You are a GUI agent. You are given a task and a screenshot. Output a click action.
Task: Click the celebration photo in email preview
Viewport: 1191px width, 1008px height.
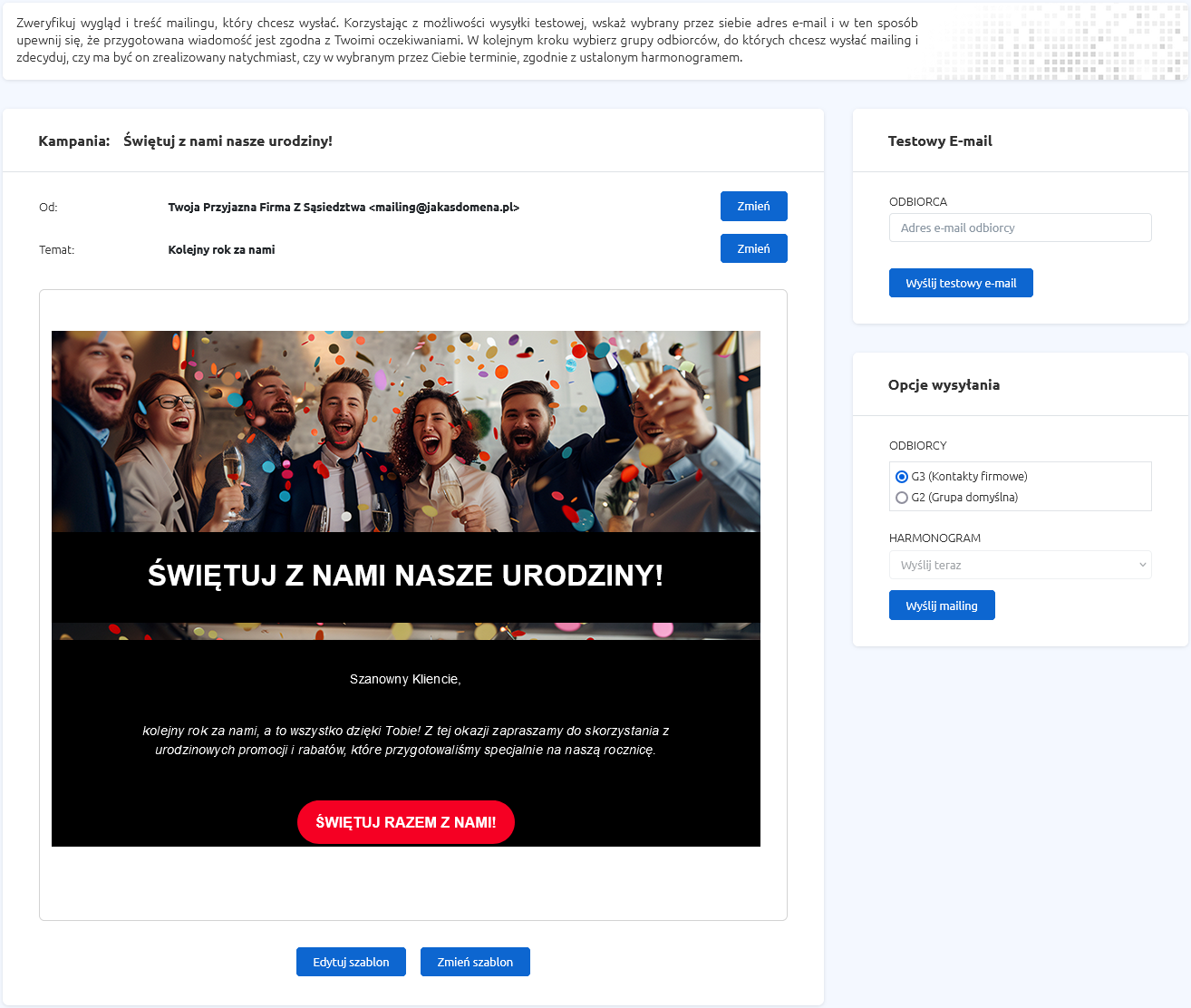(x=406, y=431)
